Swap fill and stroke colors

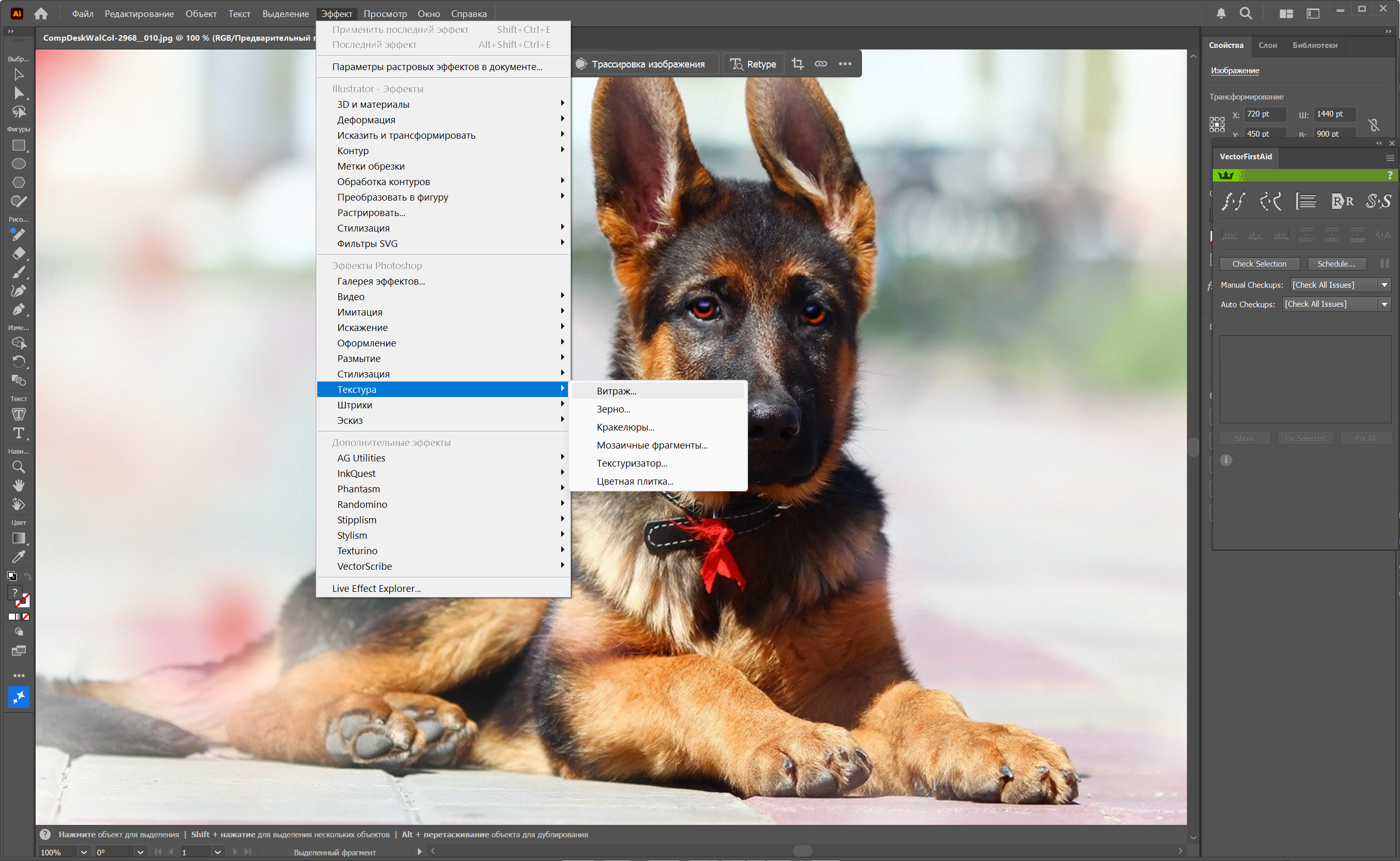tap(27, 576)
